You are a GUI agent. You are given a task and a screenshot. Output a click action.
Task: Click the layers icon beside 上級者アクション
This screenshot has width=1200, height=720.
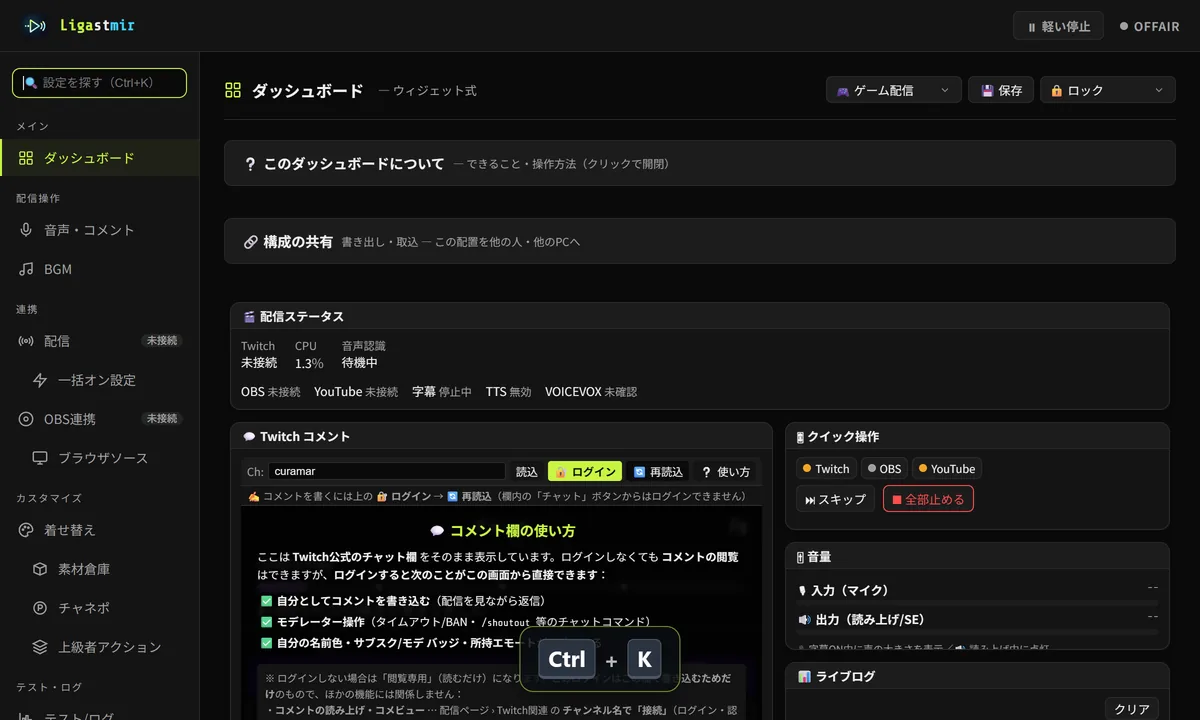[40, 647]
